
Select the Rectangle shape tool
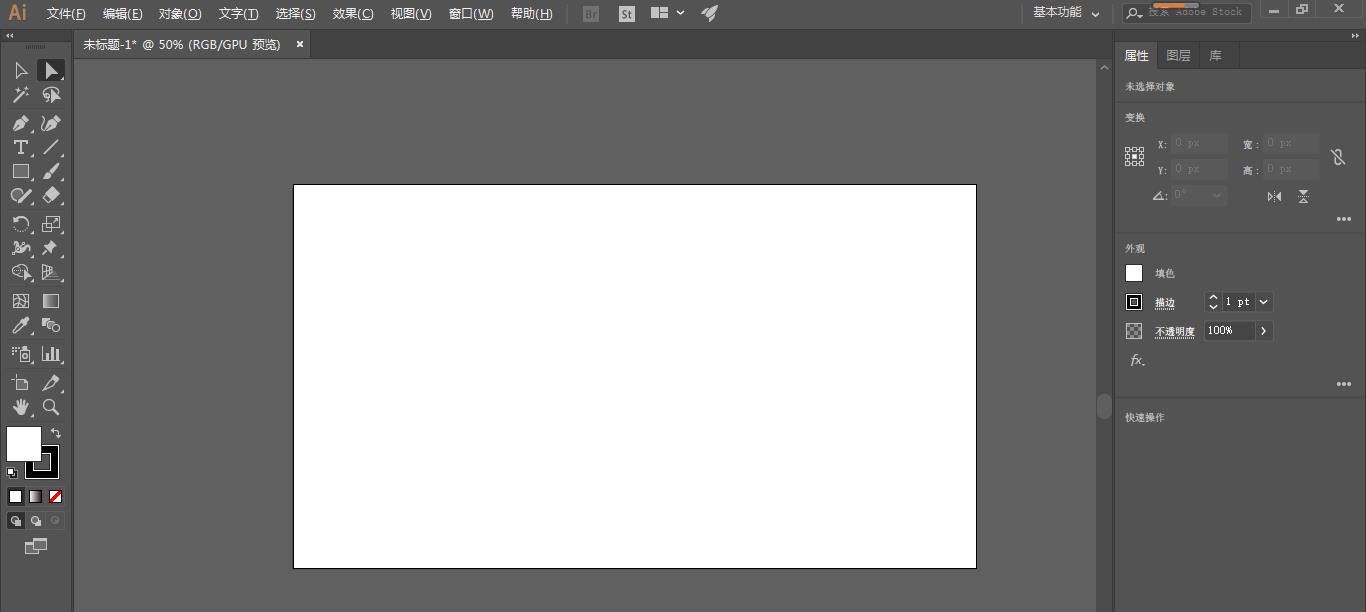tap(20, 171)
